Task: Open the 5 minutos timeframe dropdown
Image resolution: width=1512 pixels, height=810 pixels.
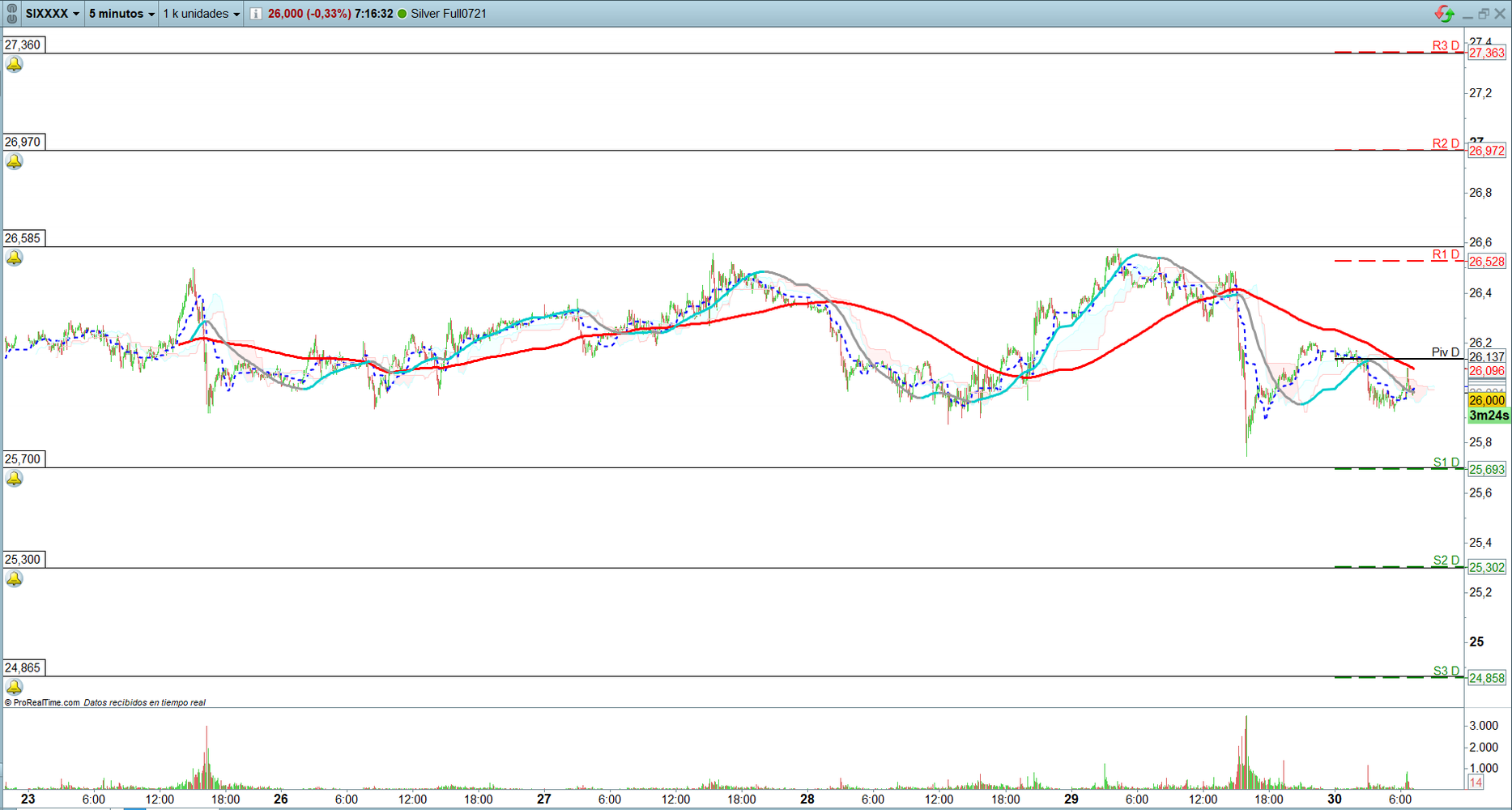Action: point(121,14)
